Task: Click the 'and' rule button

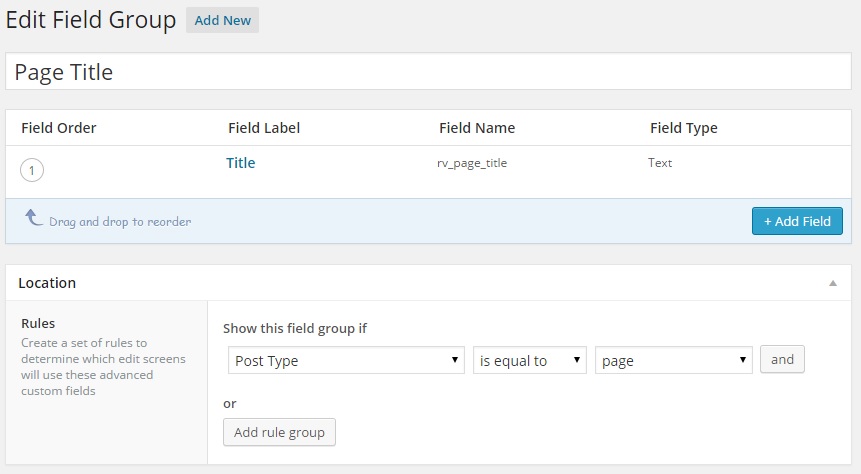Action: (782, 359)
